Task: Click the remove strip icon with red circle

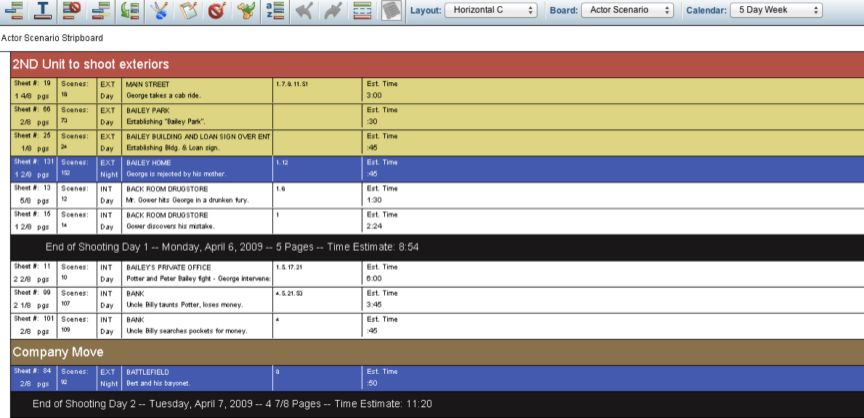Action: pyautogui.click(x=72, y=10)
